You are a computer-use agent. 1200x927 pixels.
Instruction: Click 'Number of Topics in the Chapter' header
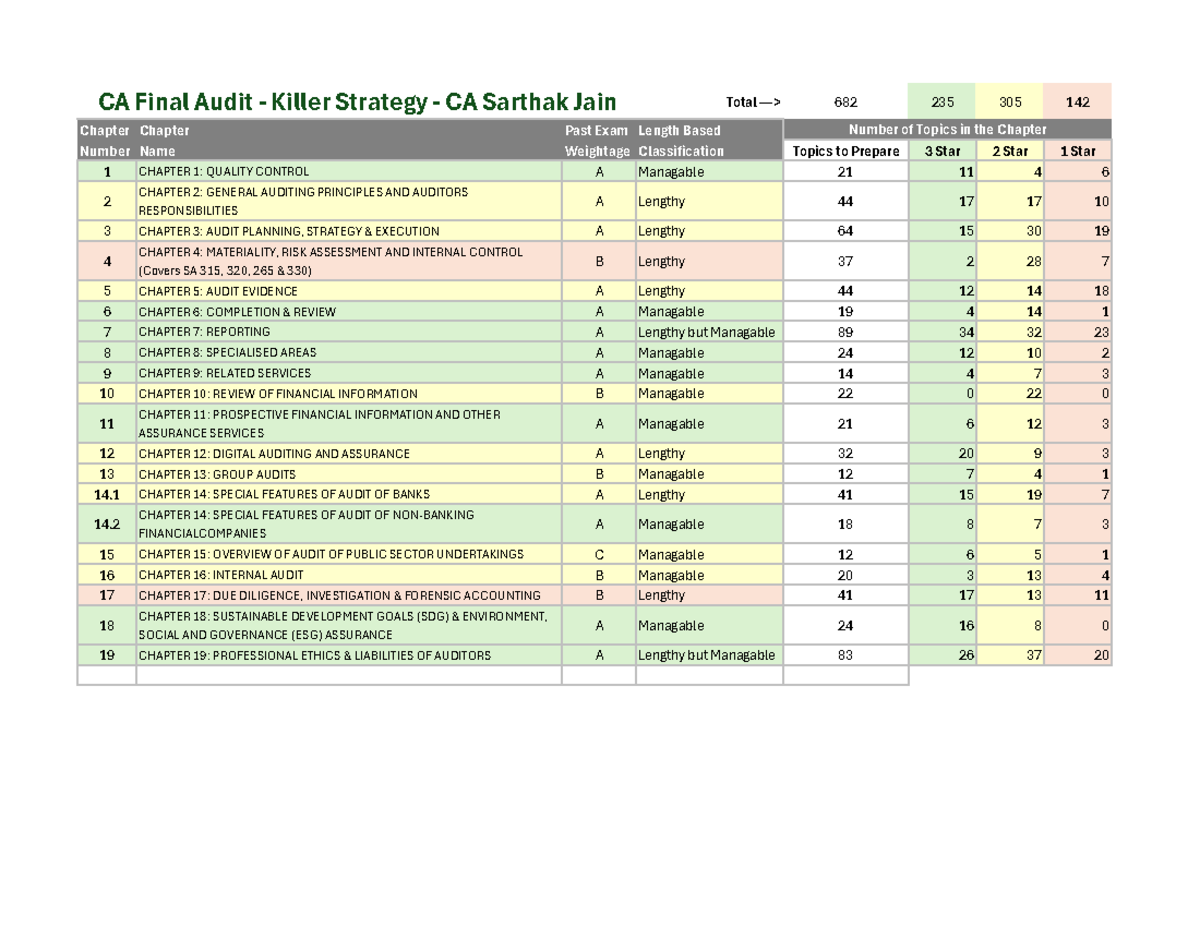(x=947, y=130)
